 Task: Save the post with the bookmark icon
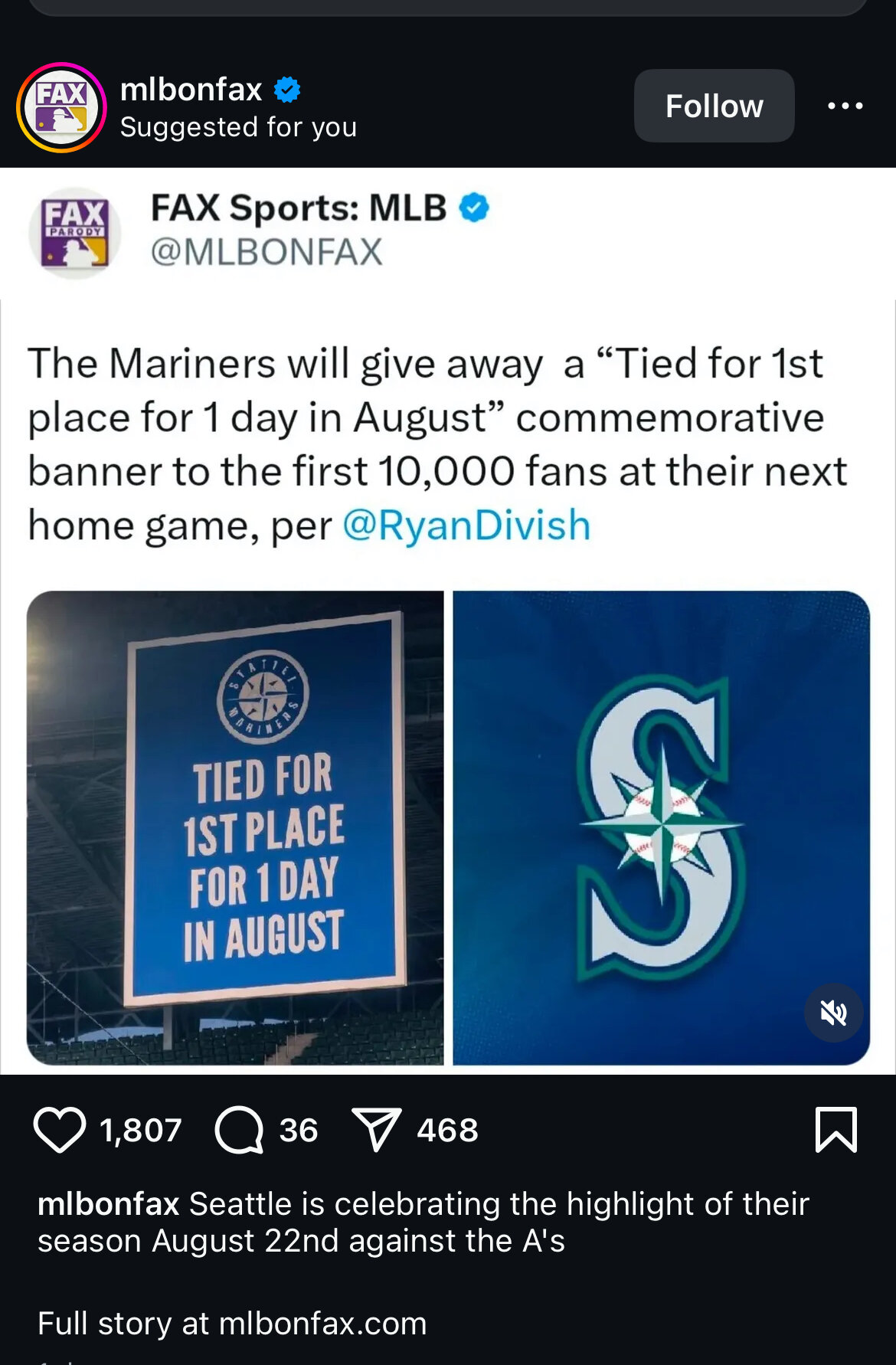836,1129
